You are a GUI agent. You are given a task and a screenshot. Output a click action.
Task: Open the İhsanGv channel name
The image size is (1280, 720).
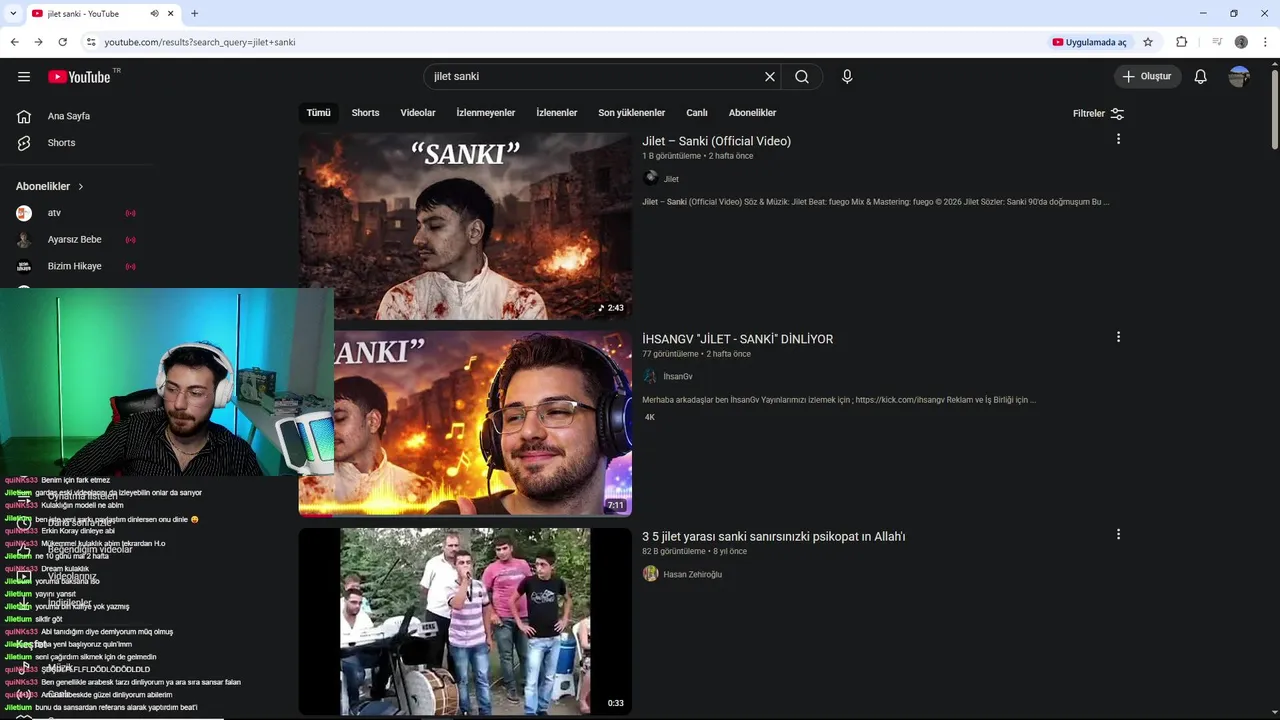tap(677, 377)
